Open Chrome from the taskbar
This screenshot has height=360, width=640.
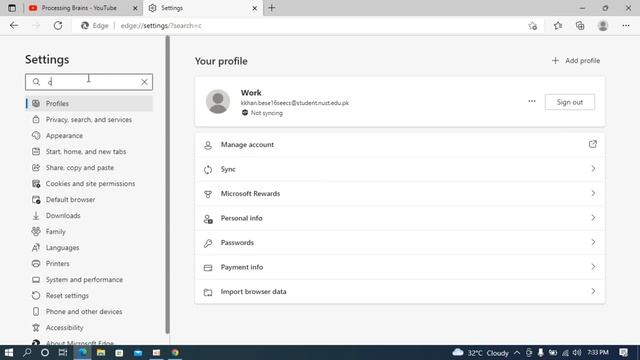pyautogui.click(x=175, y=352)
